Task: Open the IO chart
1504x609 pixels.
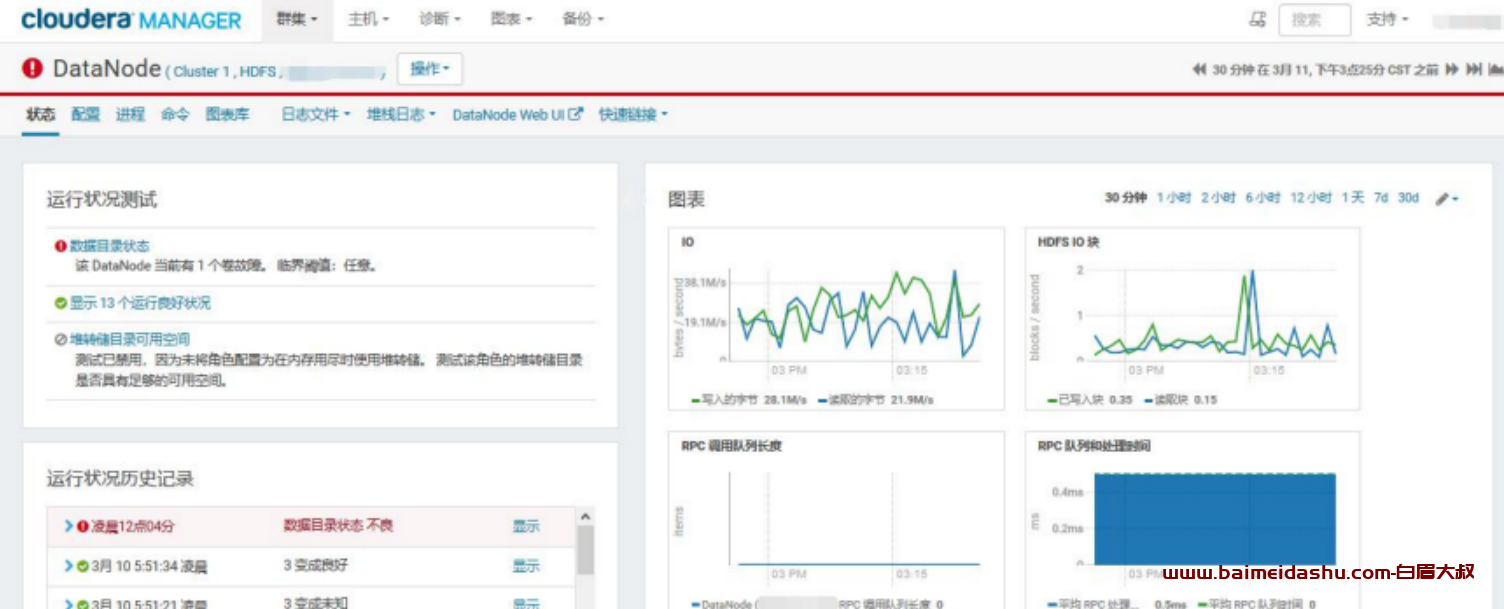Action: (x=836, y=319)
